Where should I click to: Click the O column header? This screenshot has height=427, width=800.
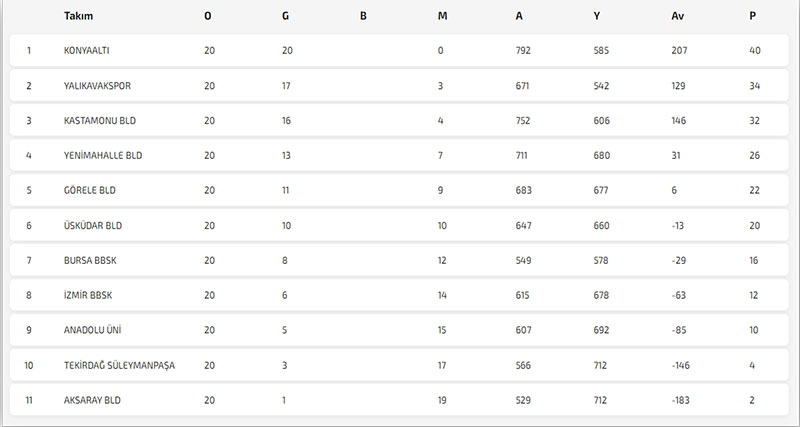click(x=208, y=16)
